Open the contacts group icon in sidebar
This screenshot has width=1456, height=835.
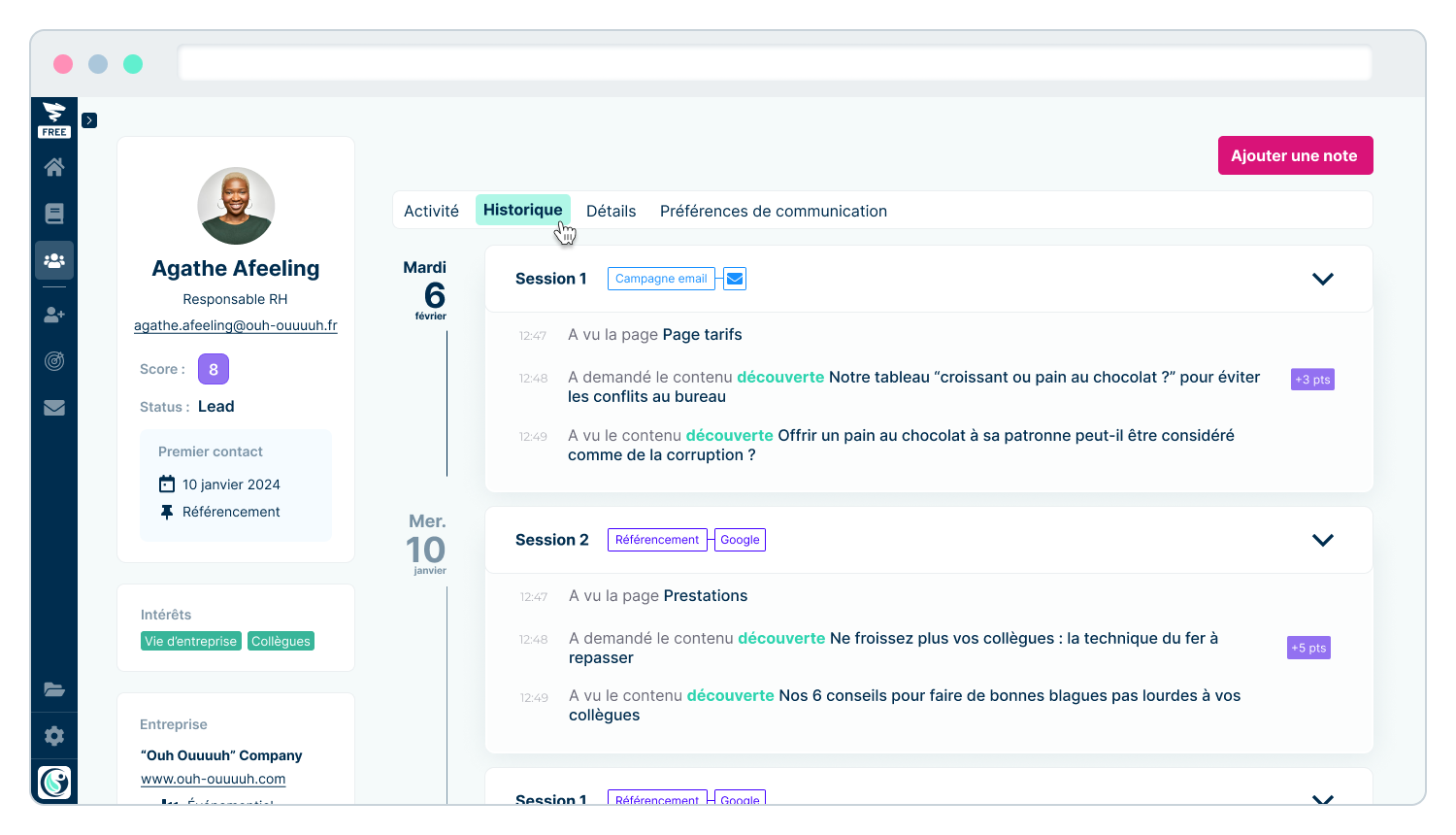click(54, 260)
